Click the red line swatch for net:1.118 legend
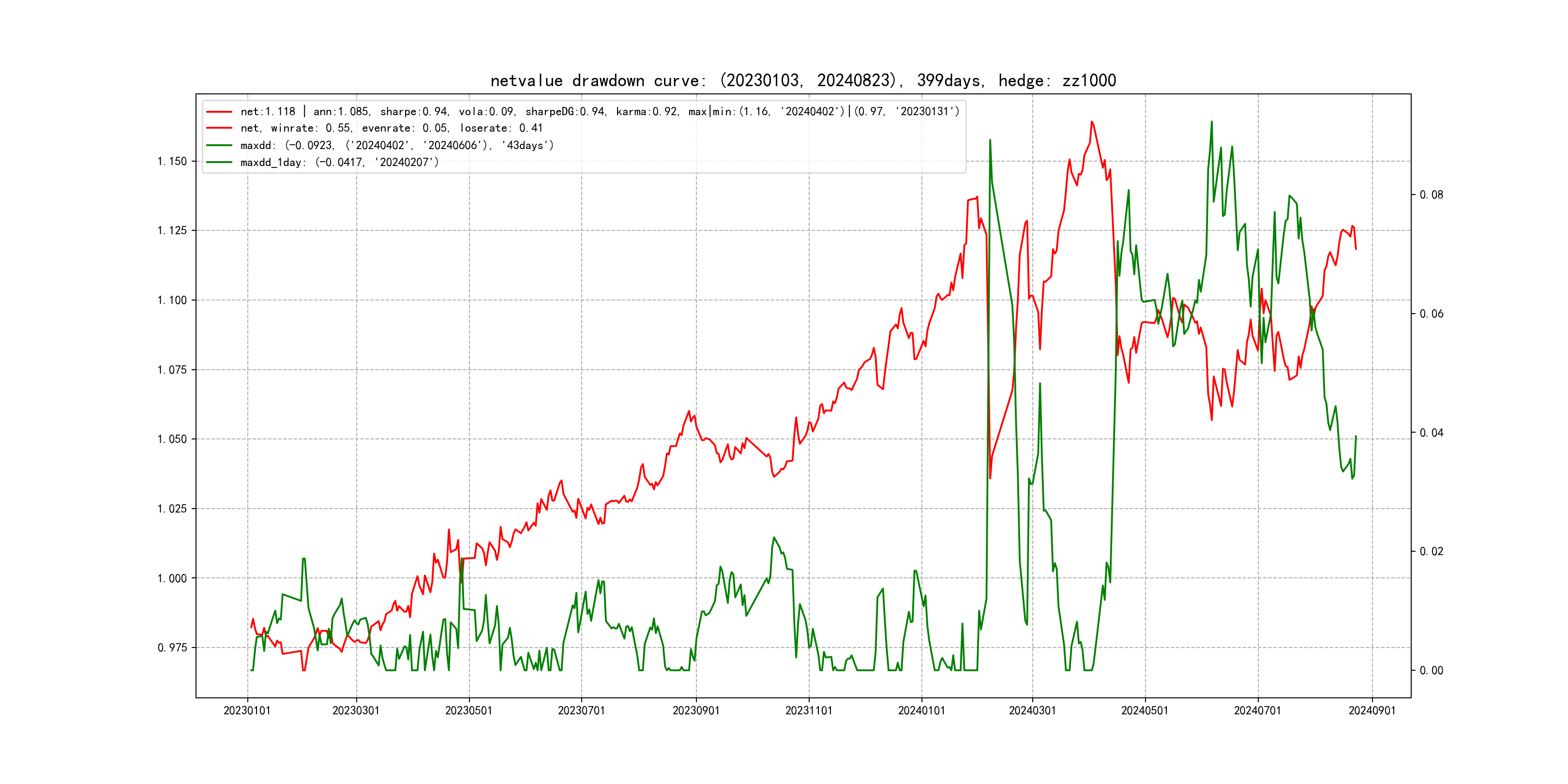Viewport: 1568px width, 784px height. (219, 112)
